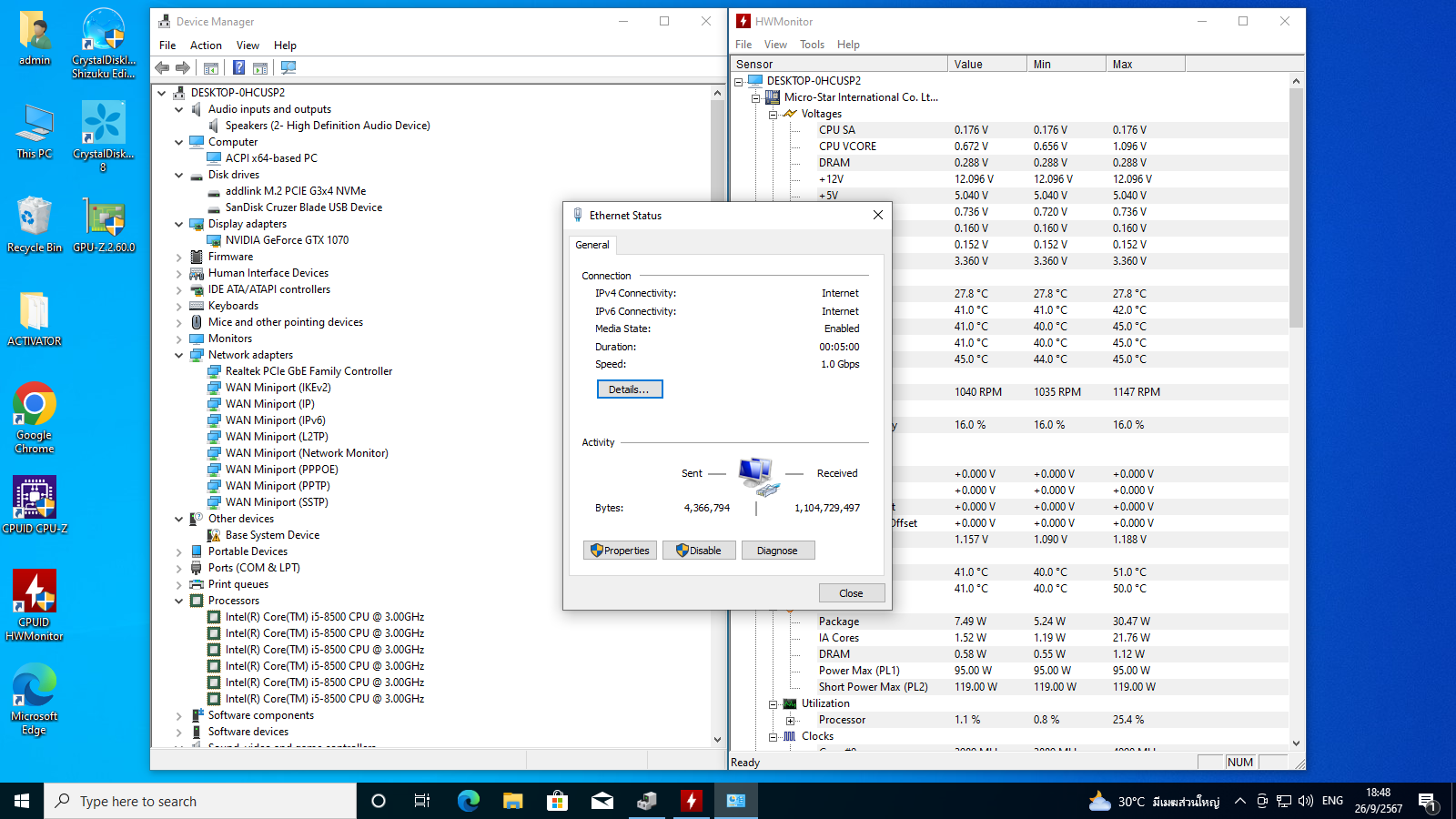The image size is (1456, 819).
Task: Collapse the Display adapters node
Action: (x=179, y=224)
